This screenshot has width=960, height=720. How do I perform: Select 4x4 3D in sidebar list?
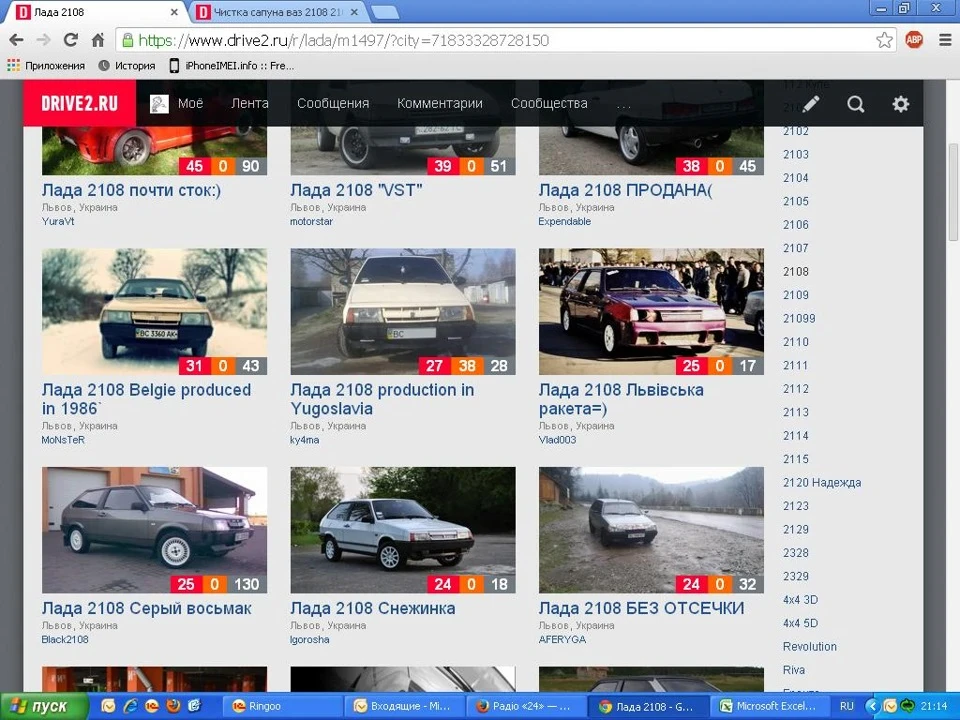800,600
